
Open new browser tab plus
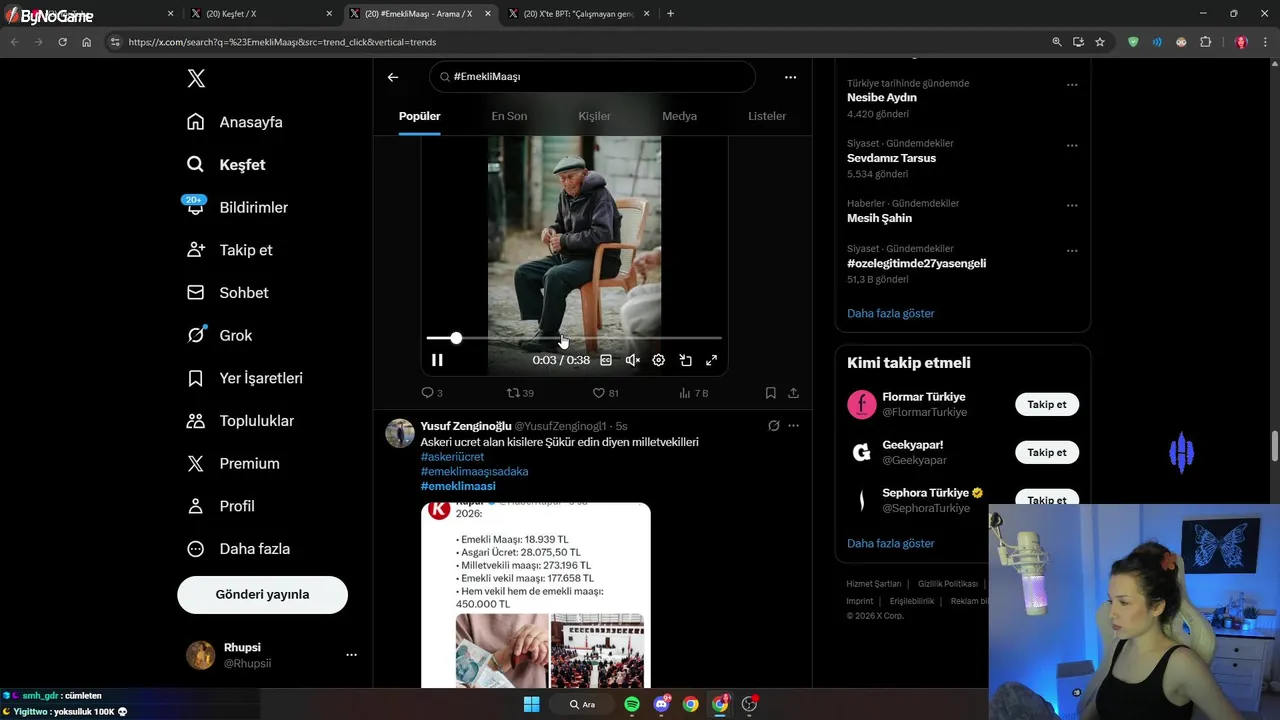click(670, 14)
